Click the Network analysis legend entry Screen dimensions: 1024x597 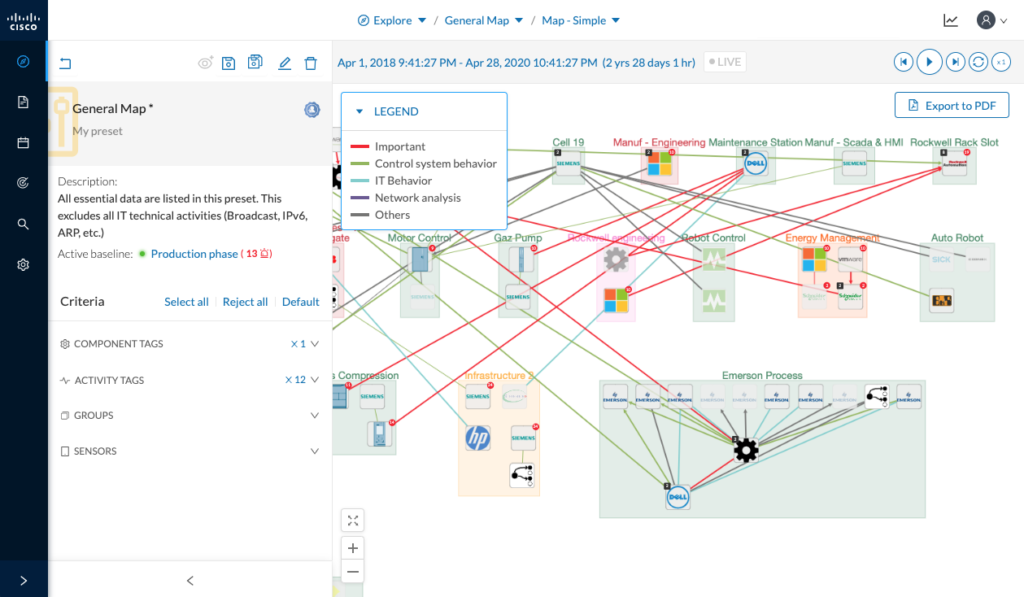tap(406, 197)
